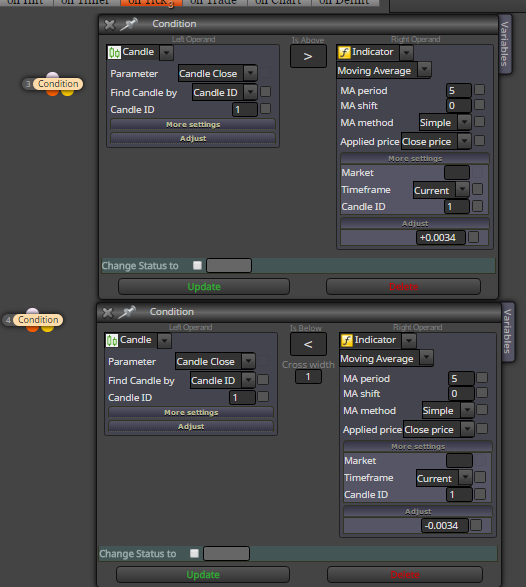Click the Cross width input field
Viewport: 526px width, 587px height.
[x=308, y=377]
